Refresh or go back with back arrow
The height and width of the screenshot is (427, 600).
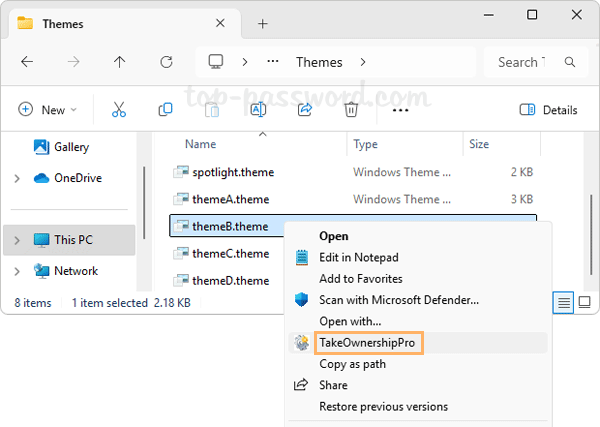coord(27,62)
